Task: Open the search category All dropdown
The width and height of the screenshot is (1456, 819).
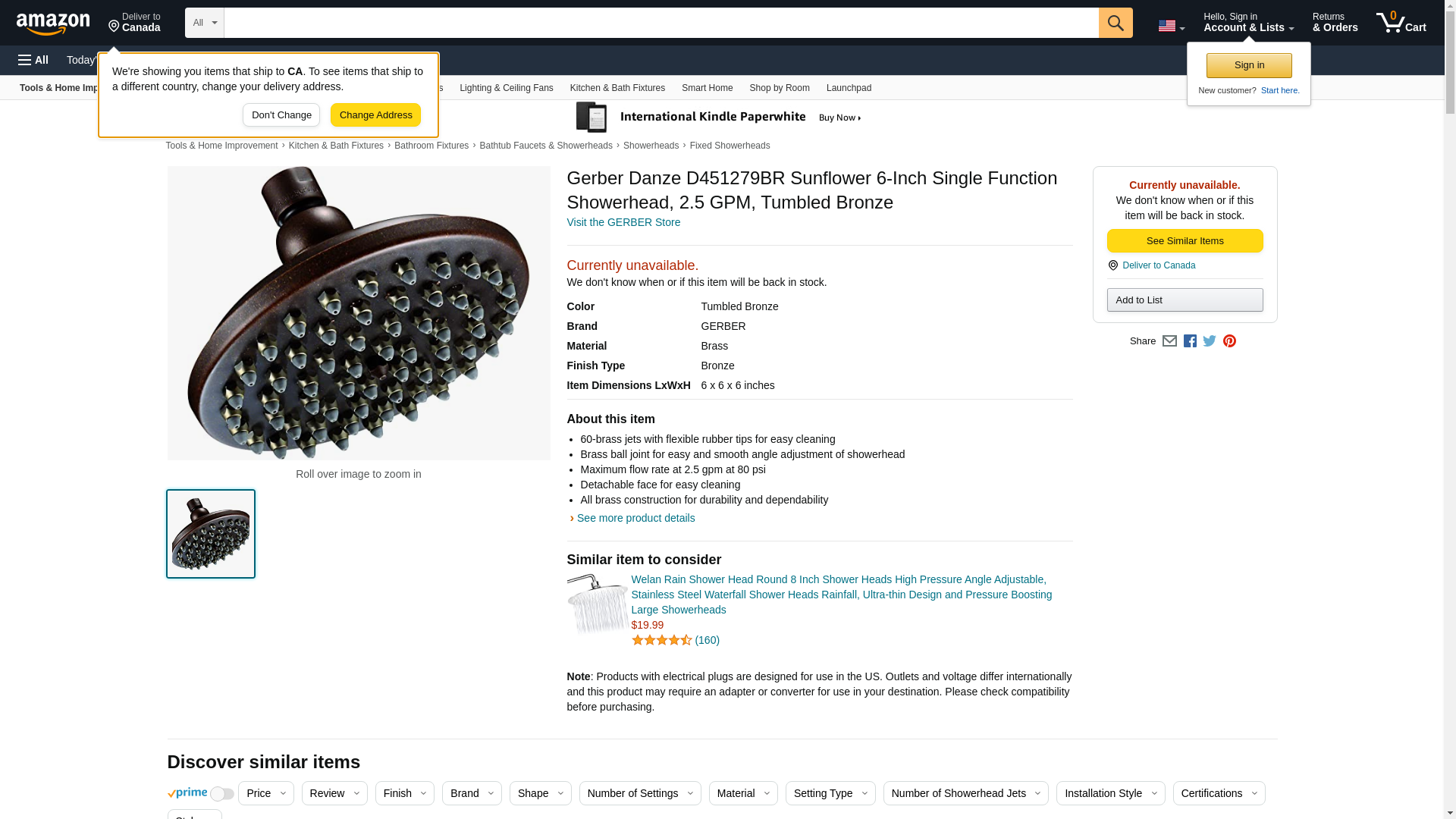Action: pyautogui.click(x=204, y=23)
